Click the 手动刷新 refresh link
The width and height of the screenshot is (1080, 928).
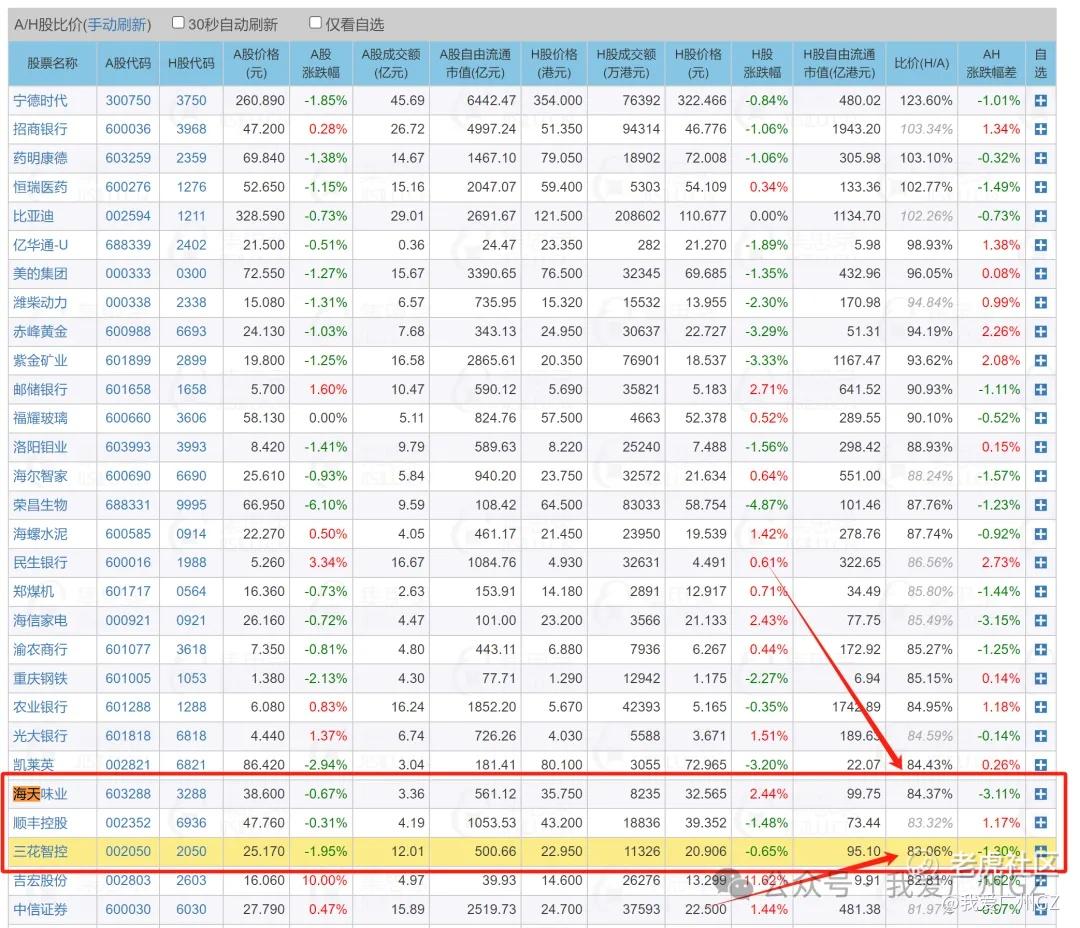[117, 25]
